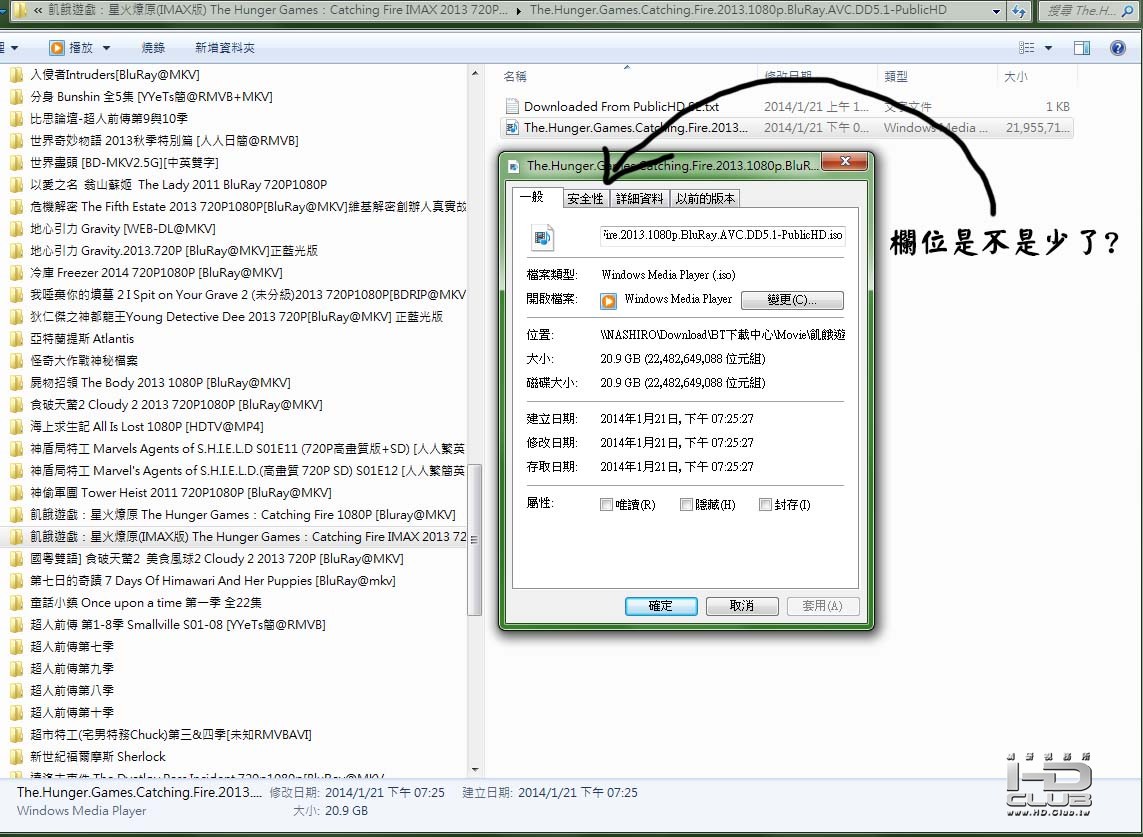Click the folder tree scrollbar thumb

click(x=475, y=540)
